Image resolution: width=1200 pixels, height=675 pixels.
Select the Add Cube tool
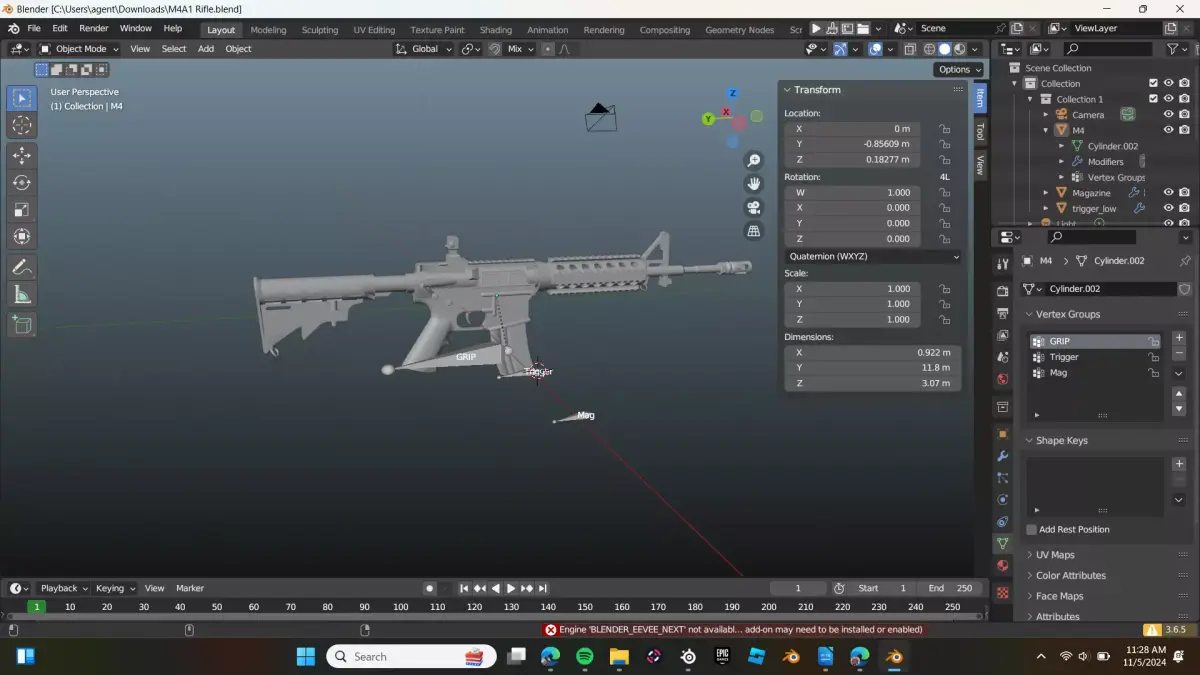22,324
